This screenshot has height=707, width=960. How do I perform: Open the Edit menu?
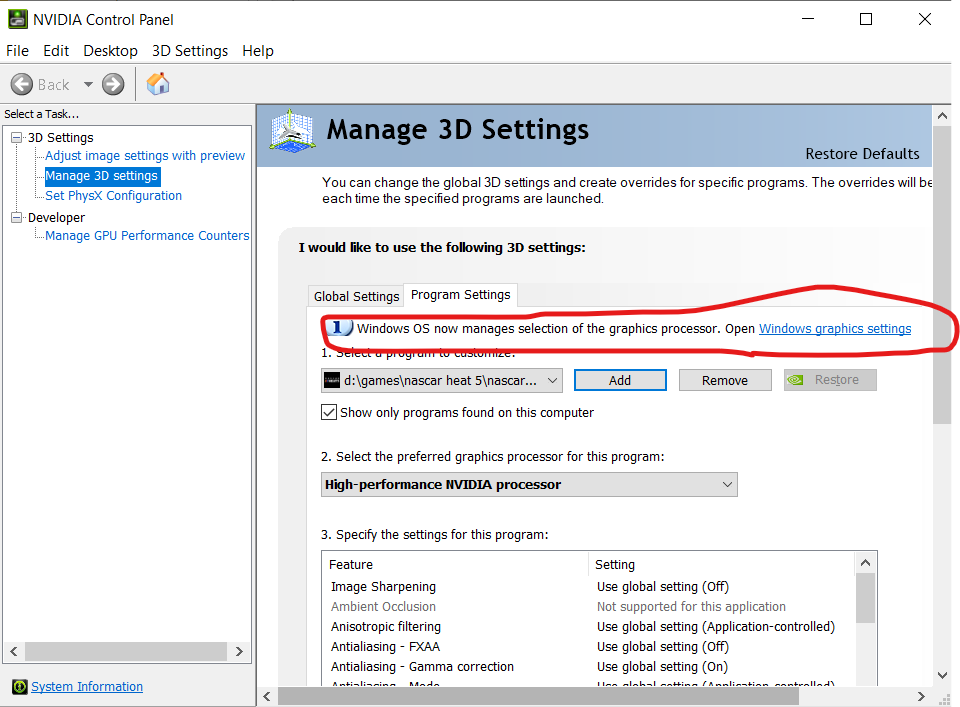pyautogui.click(x=56, y=51)
